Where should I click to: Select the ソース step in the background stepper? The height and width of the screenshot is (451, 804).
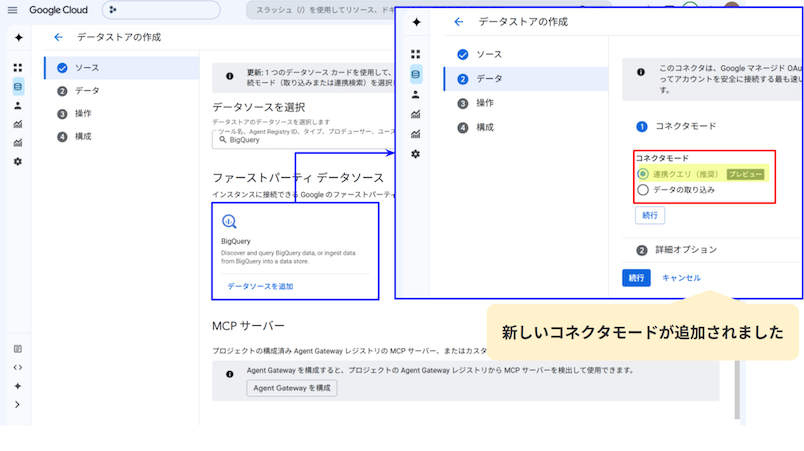click(122, 68)
